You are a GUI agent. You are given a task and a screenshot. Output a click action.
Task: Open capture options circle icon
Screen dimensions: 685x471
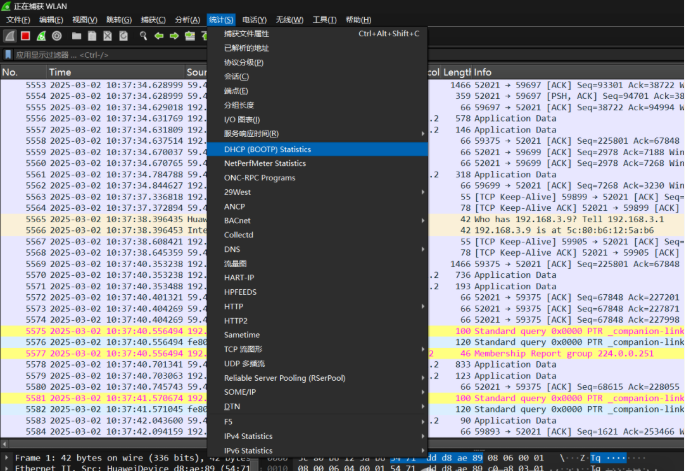point(57,36)
